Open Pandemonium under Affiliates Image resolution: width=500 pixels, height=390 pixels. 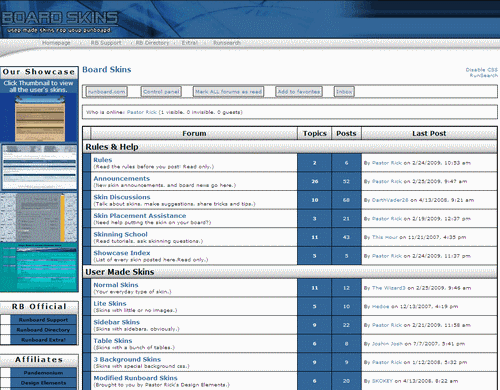pos(43,373)
